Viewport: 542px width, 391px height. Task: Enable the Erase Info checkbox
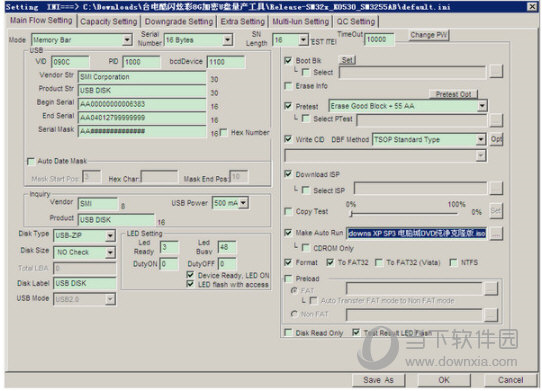click(x=288, y=85)
